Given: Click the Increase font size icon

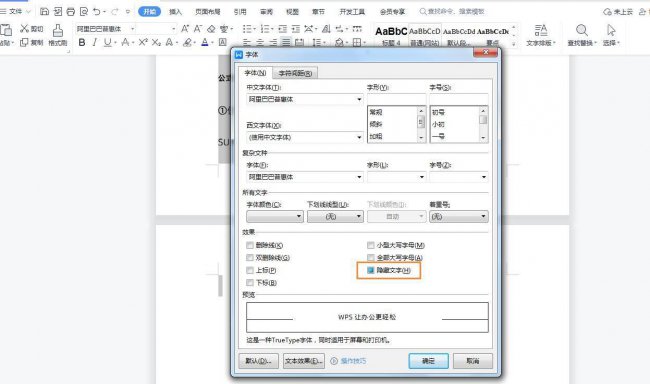Looking at the screenshot, I should [x=185, y=29].
